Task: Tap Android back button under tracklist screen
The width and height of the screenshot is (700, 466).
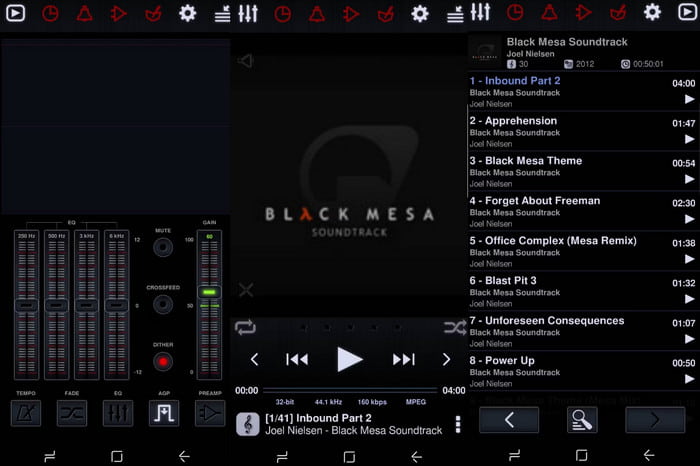Action: click(649, 455)
